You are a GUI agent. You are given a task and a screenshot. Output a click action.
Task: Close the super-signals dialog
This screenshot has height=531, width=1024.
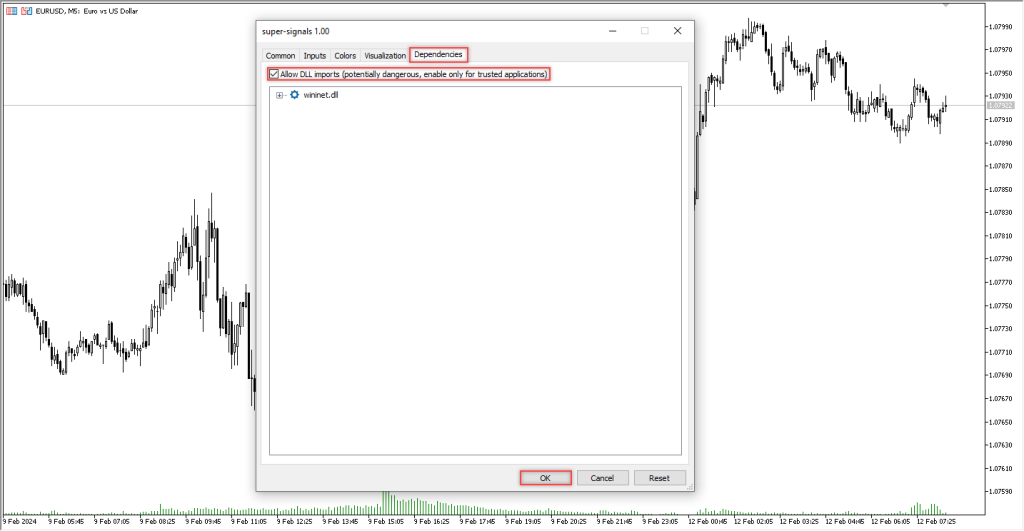point(677,31)
